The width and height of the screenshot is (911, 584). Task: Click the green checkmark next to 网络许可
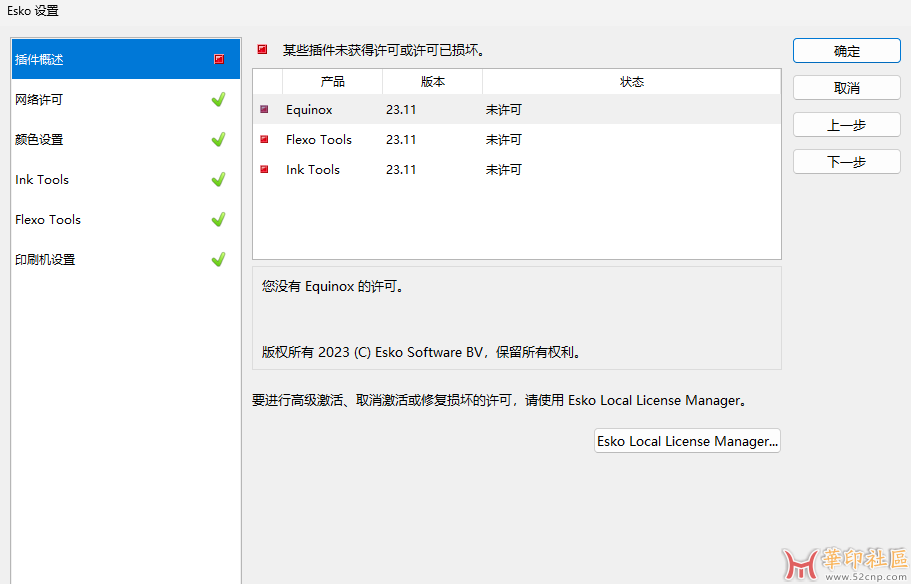(x=218, y=99)
